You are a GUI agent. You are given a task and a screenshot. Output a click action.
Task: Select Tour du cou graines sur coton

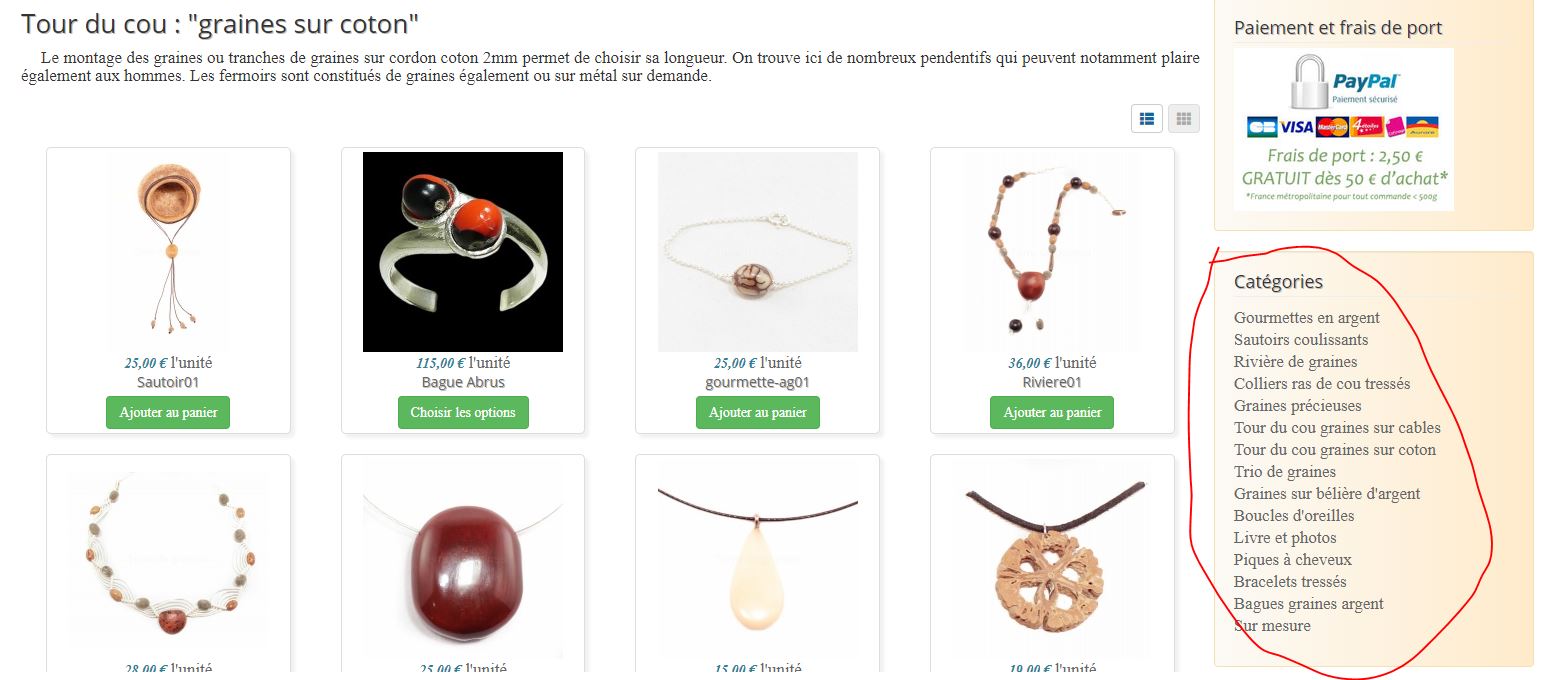pos(1335,450)
